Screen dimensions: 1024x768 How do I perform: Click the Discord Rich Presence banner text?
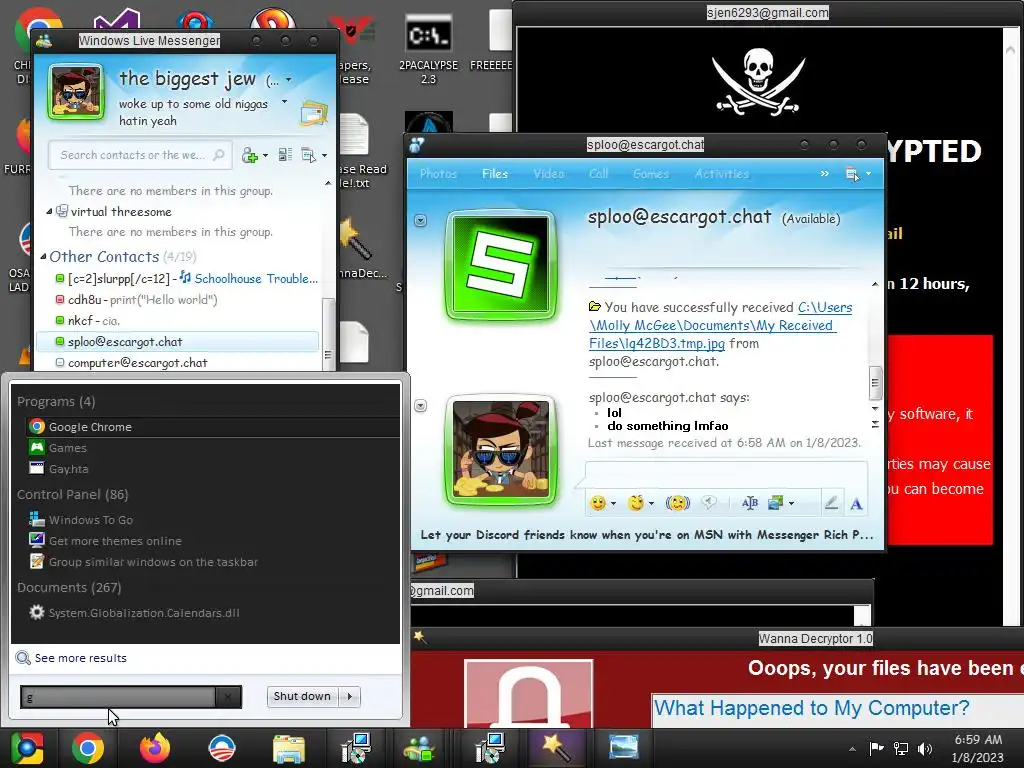(647, 535)
